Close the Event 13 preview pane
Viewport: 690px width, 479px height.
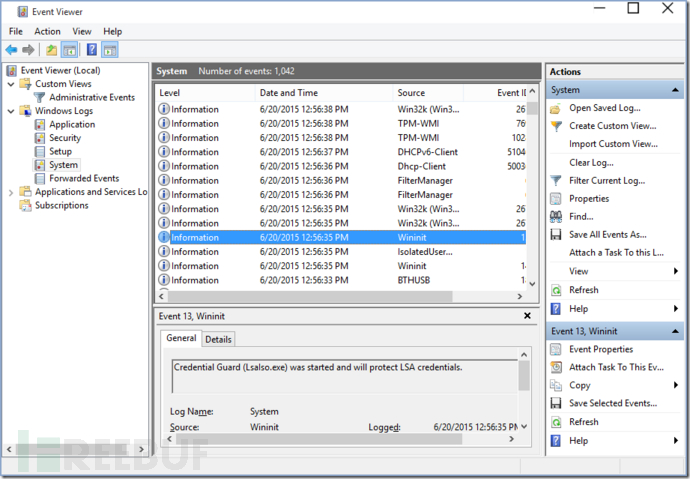click(x=527, y=316)
